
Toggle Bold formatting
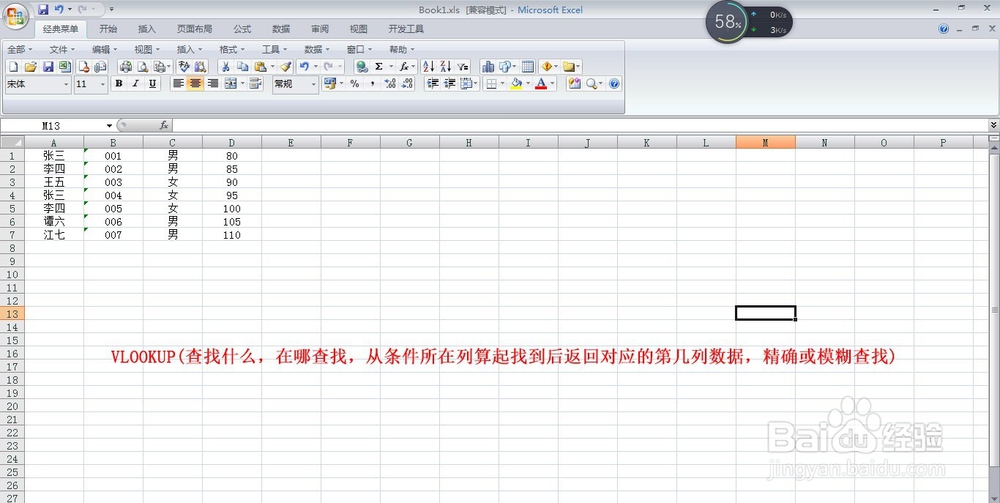(119, 84)
